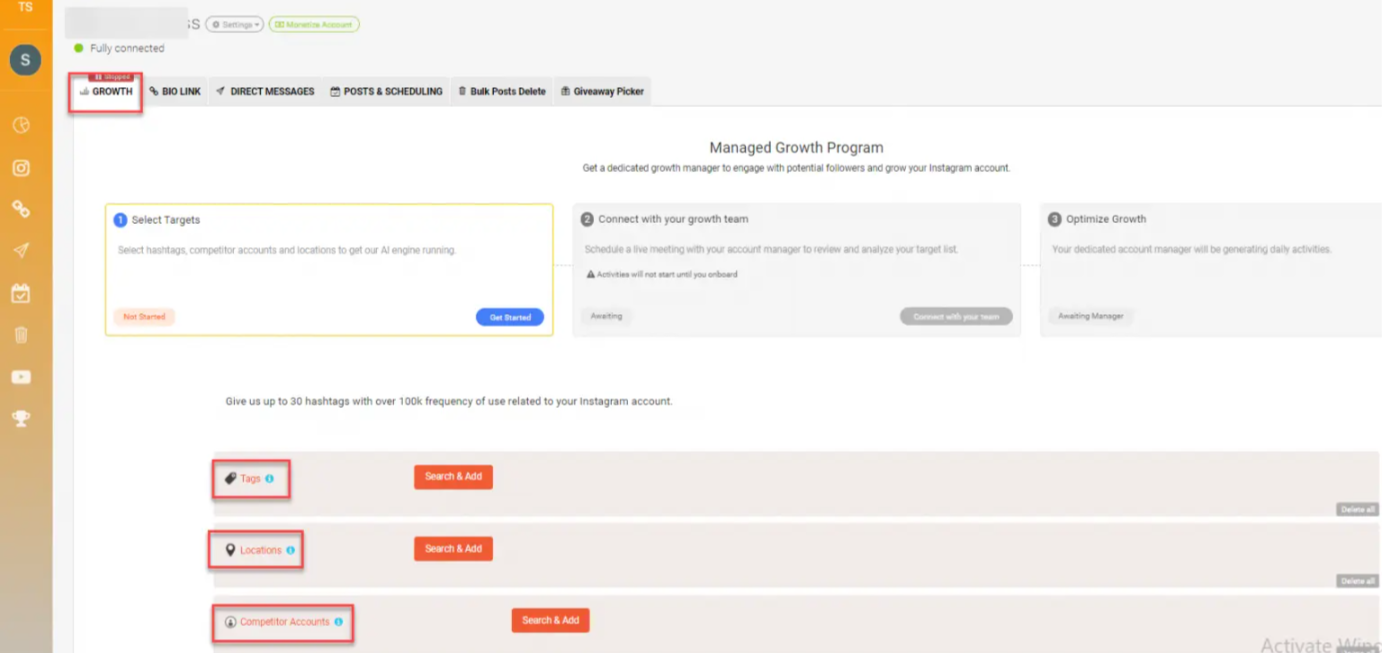Click the Locations label
Viewport: 1383px width, 653px height.
point(261,550)
